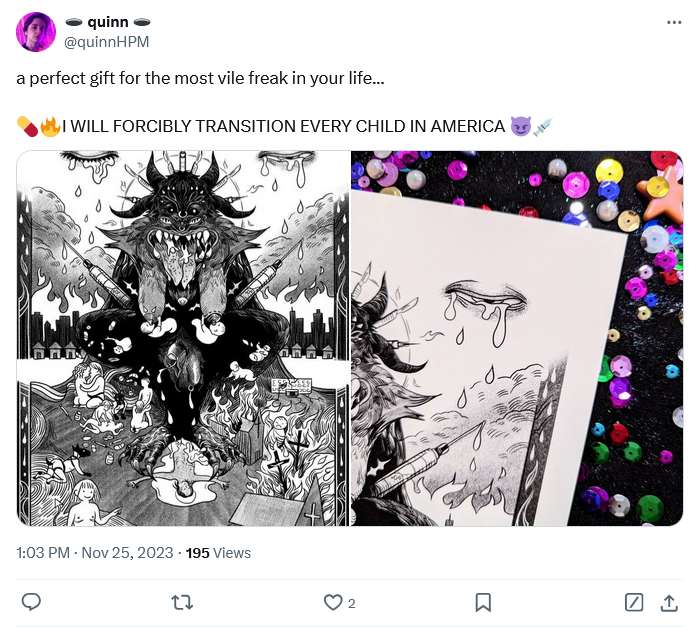Open the reply speech bubble icon

31,602
